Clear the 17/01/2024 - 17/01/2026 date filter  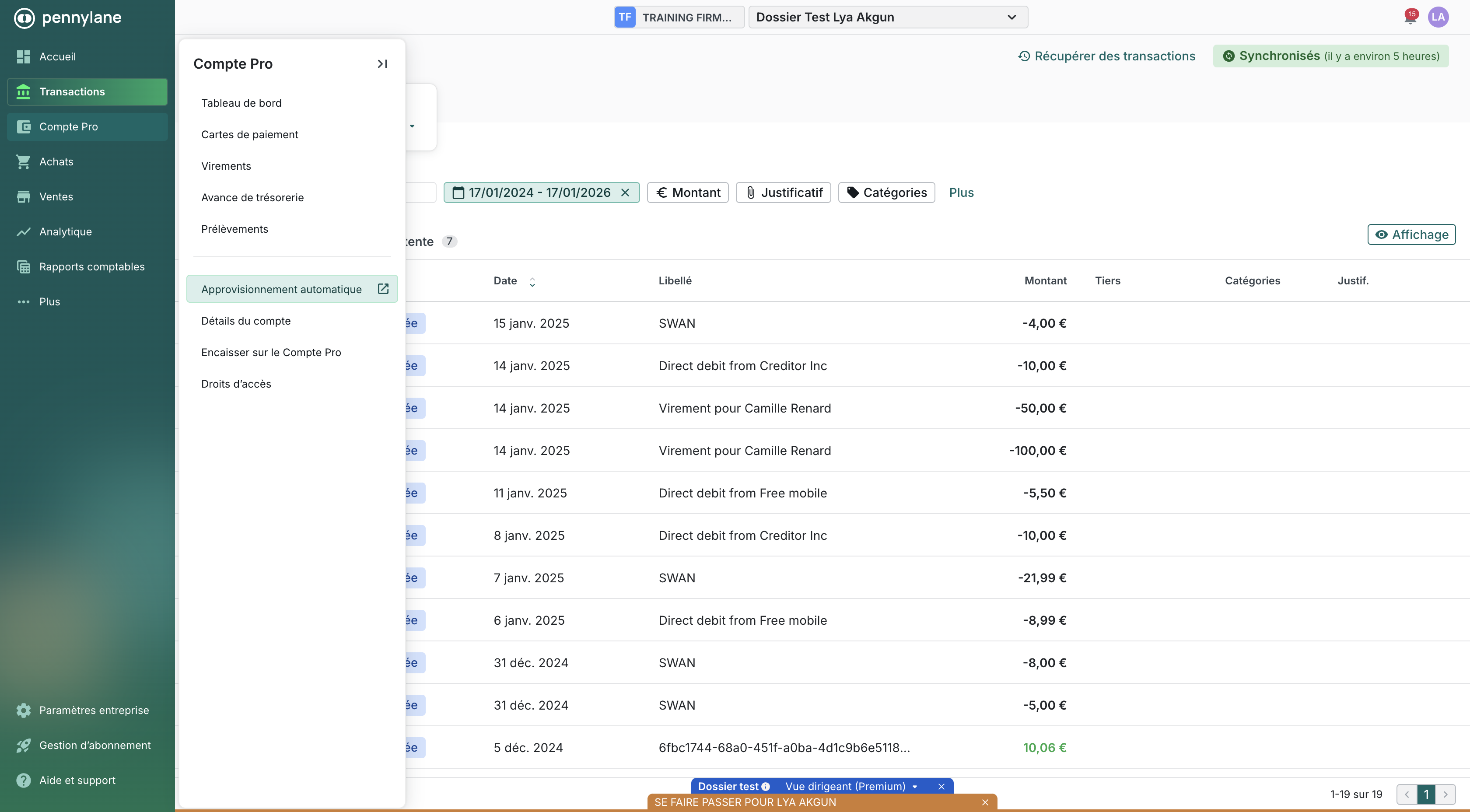(625, 193)
